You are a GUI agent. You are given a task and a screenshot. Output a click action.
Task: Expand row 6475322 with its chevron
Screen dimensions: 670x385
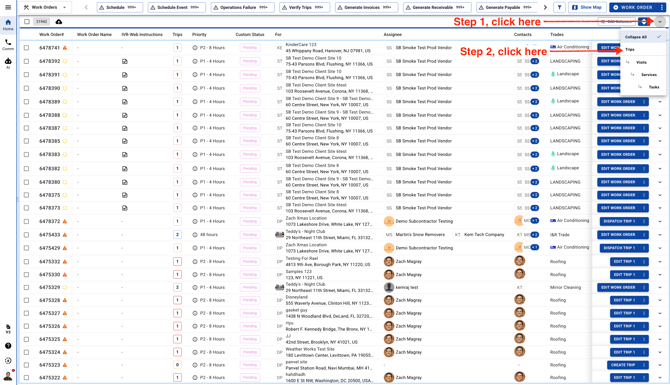tap(660, 378)
